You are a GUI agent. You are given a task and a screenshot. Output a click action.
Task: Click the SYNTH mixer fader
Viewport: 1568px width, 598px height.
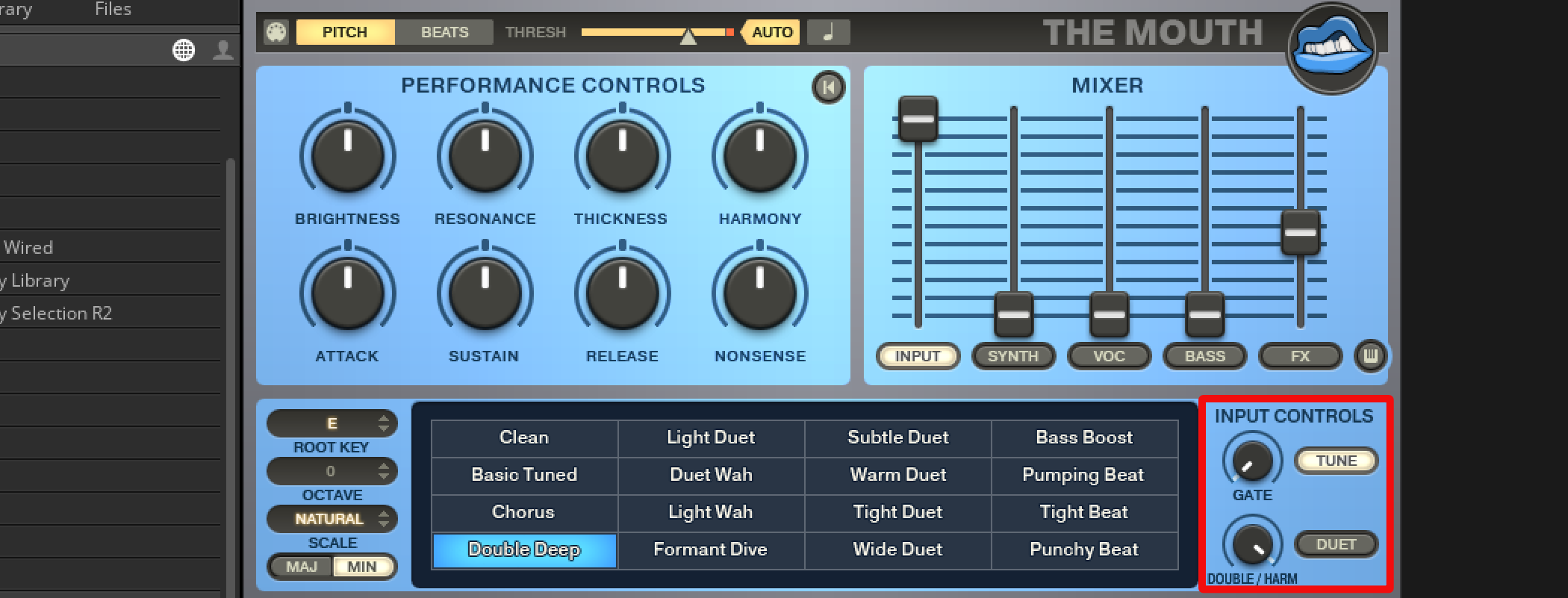1013,314
